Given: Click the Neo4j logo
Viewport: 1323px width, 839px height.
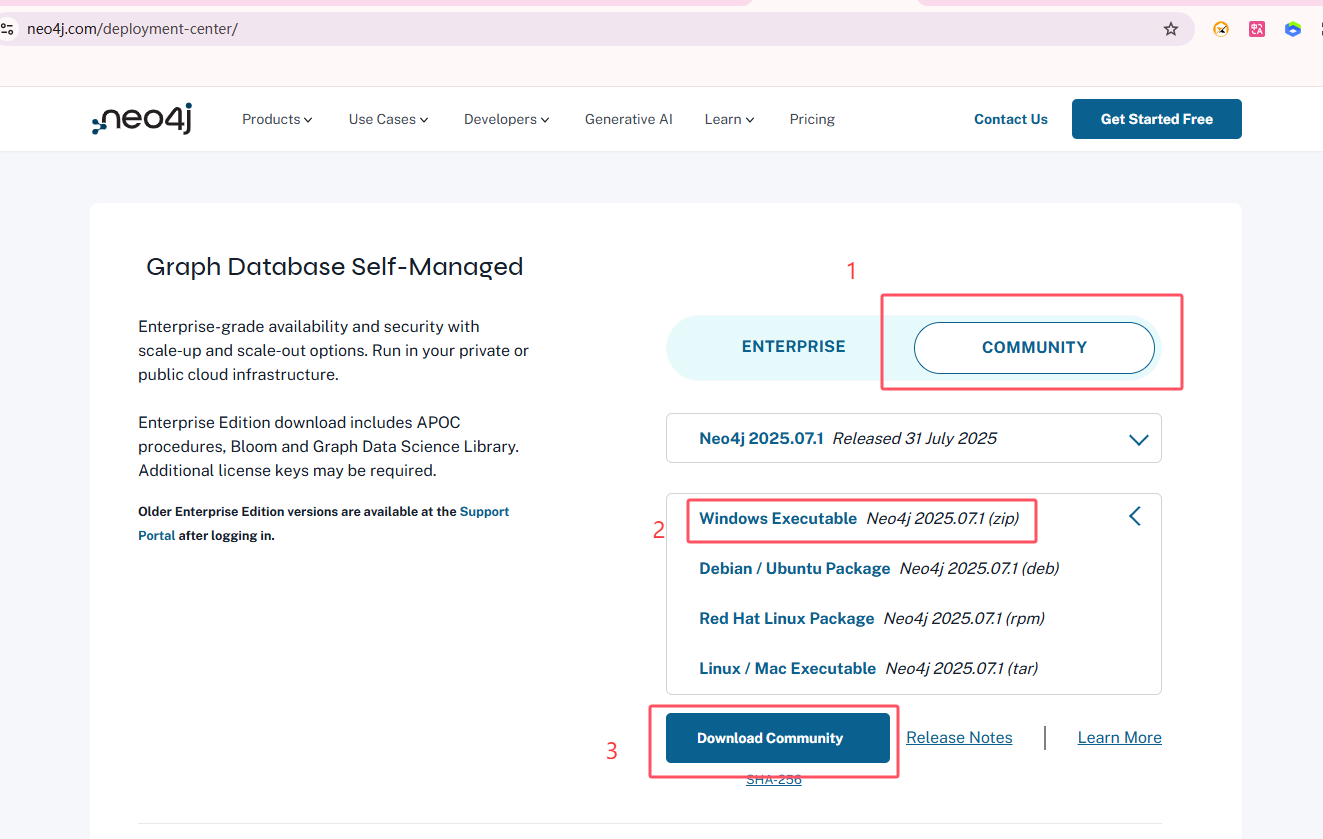Looking at the screenshot, I should click(142, 119).
